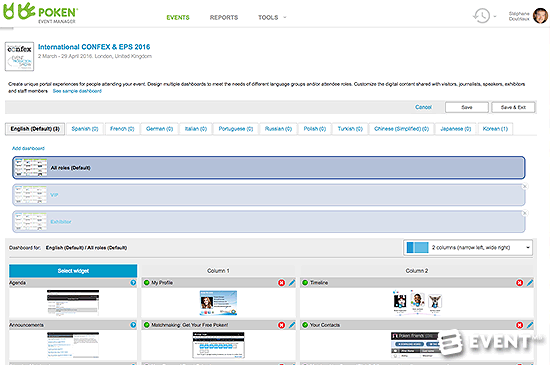
Task: Edit the Your Contacts widget with its pencil icon
Action: [x=530, y=325]
